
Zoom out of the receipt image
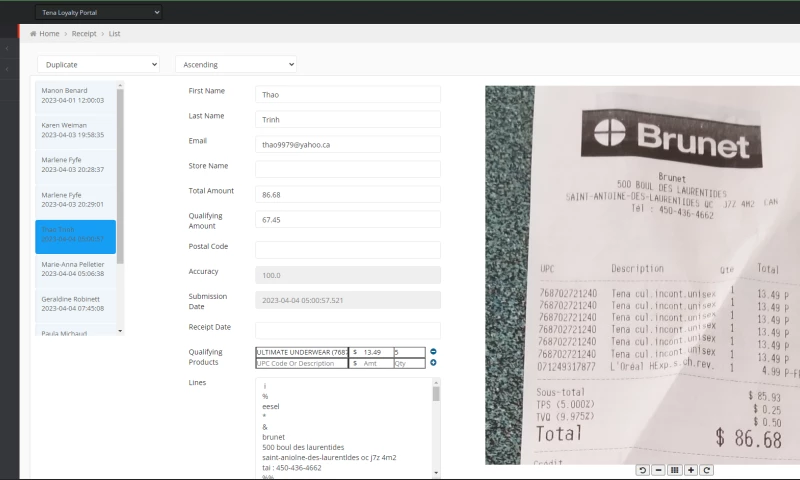[659, 470]
